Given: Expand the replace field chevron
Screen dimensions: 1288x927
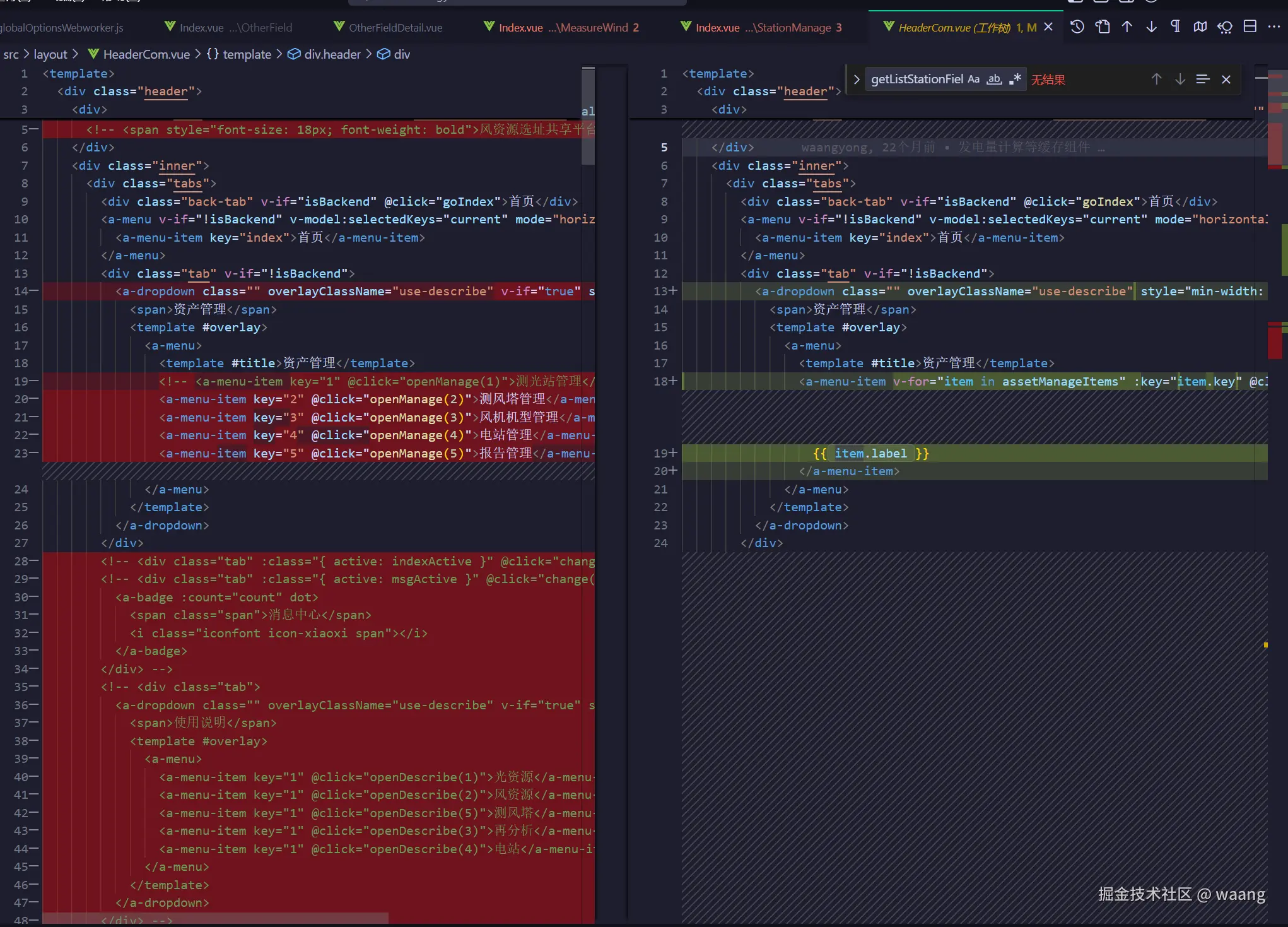Looking at the screenshot, I should pos(856,80).
